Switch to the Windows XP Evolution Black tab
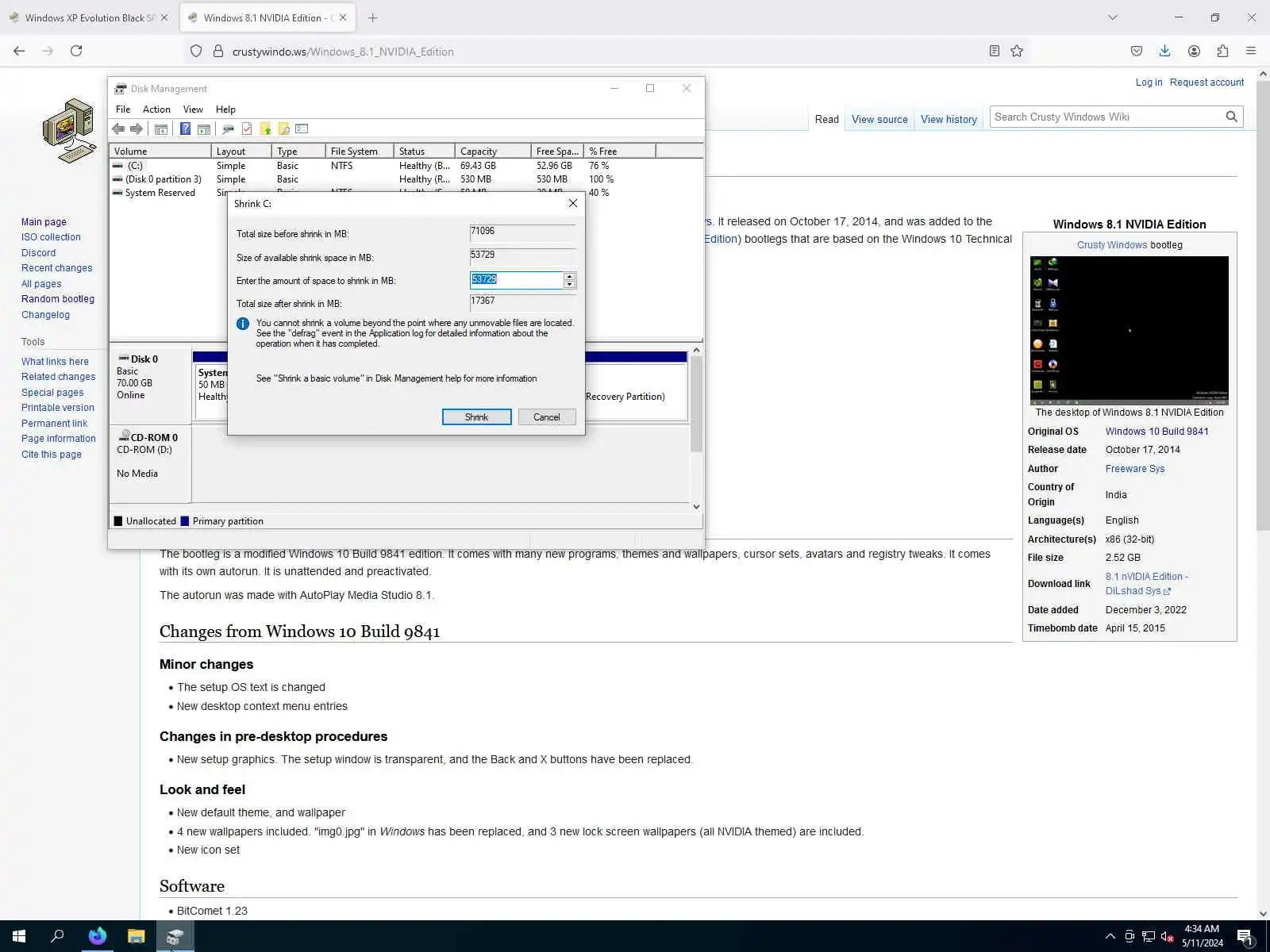 (88, 17)
